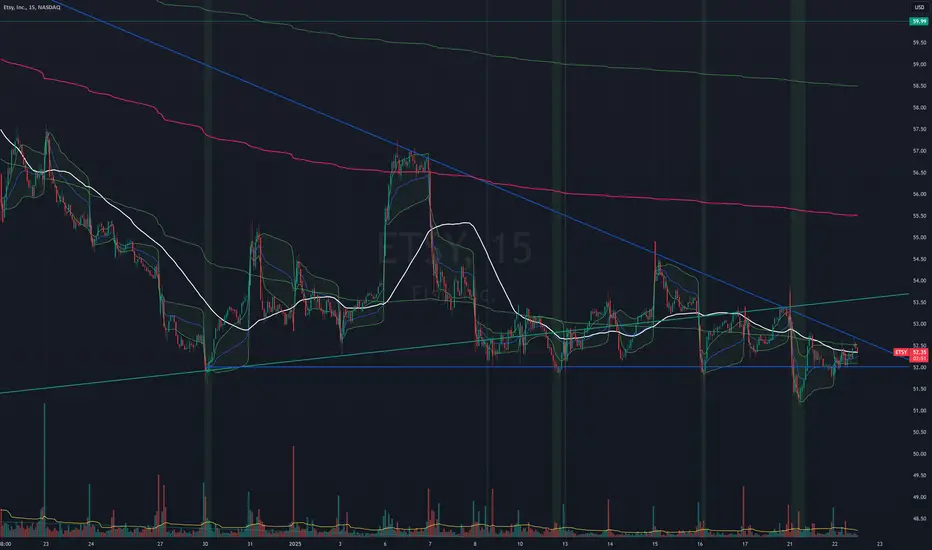Viewport: 932px width, 550px height.
Task: Click date 30 on time axis
Action: point(205,544)
